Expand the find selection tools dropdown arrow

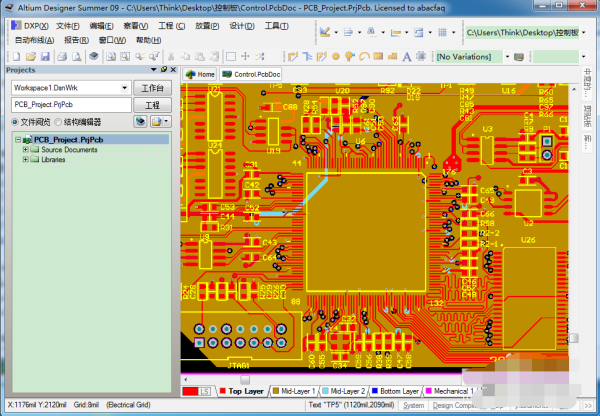383,33
